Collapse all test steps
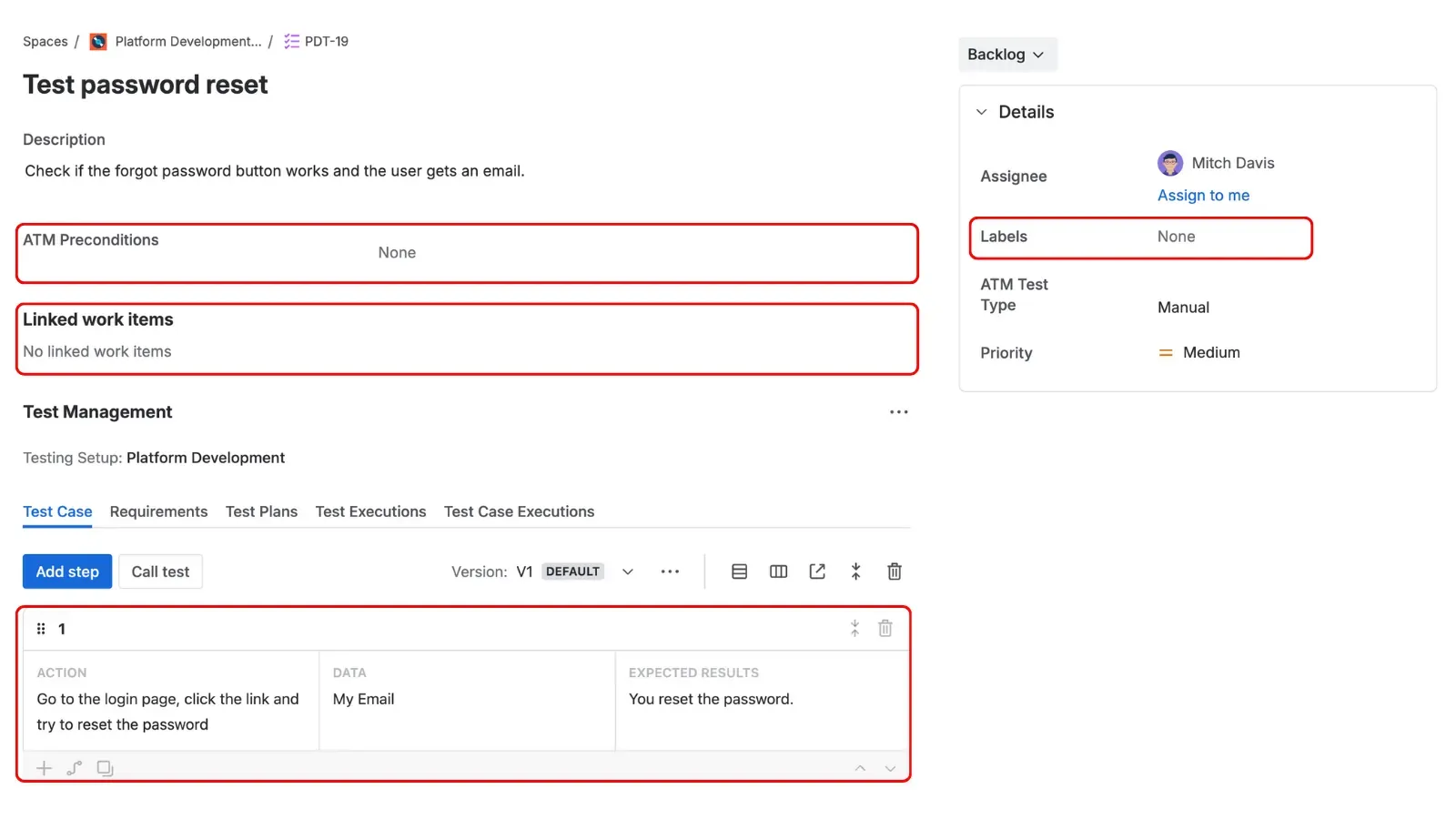Image resolution: width=1456 pixels, height=819 pixels. coord(855,571)
